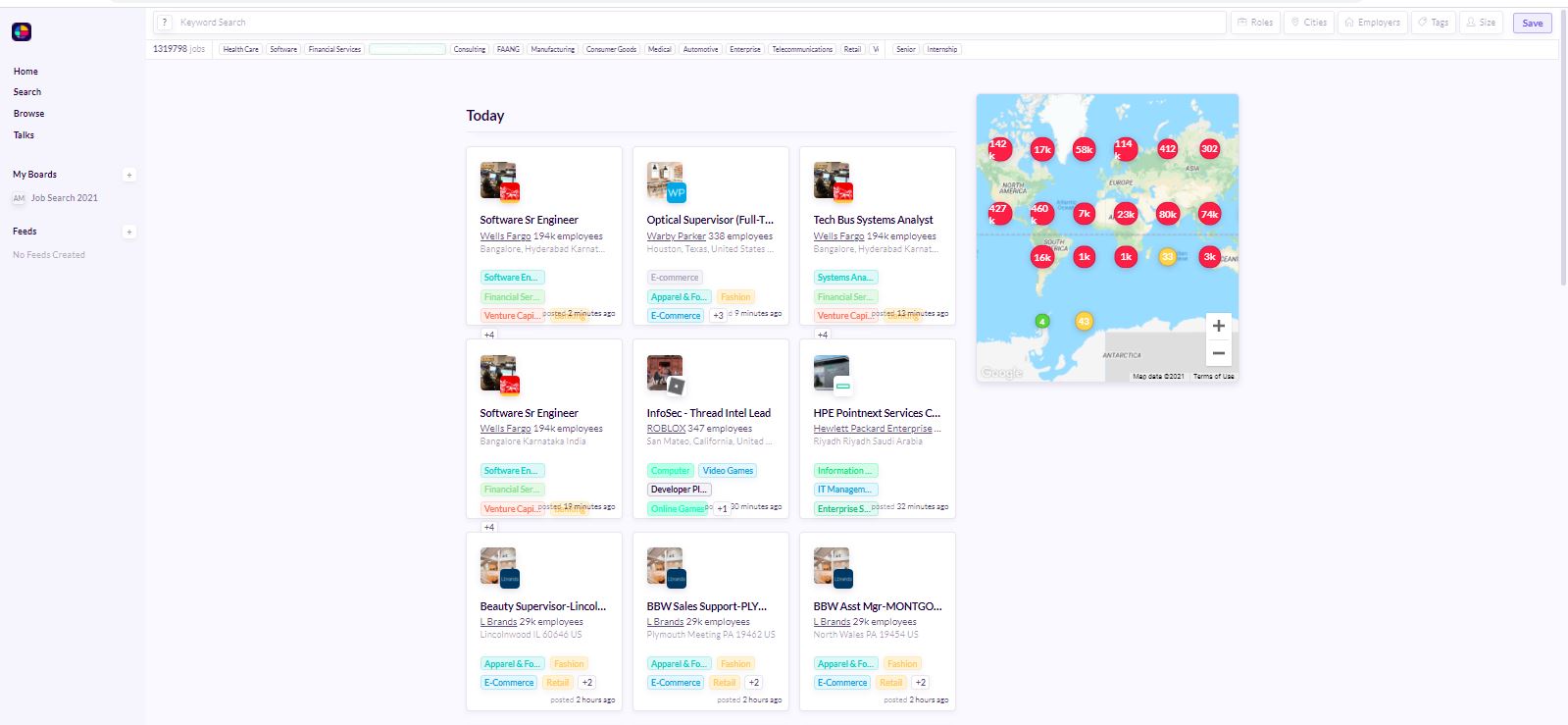Go to Browse in the sidebar
This screenshot has width=1568, height=725.
[x=28, y=114]
